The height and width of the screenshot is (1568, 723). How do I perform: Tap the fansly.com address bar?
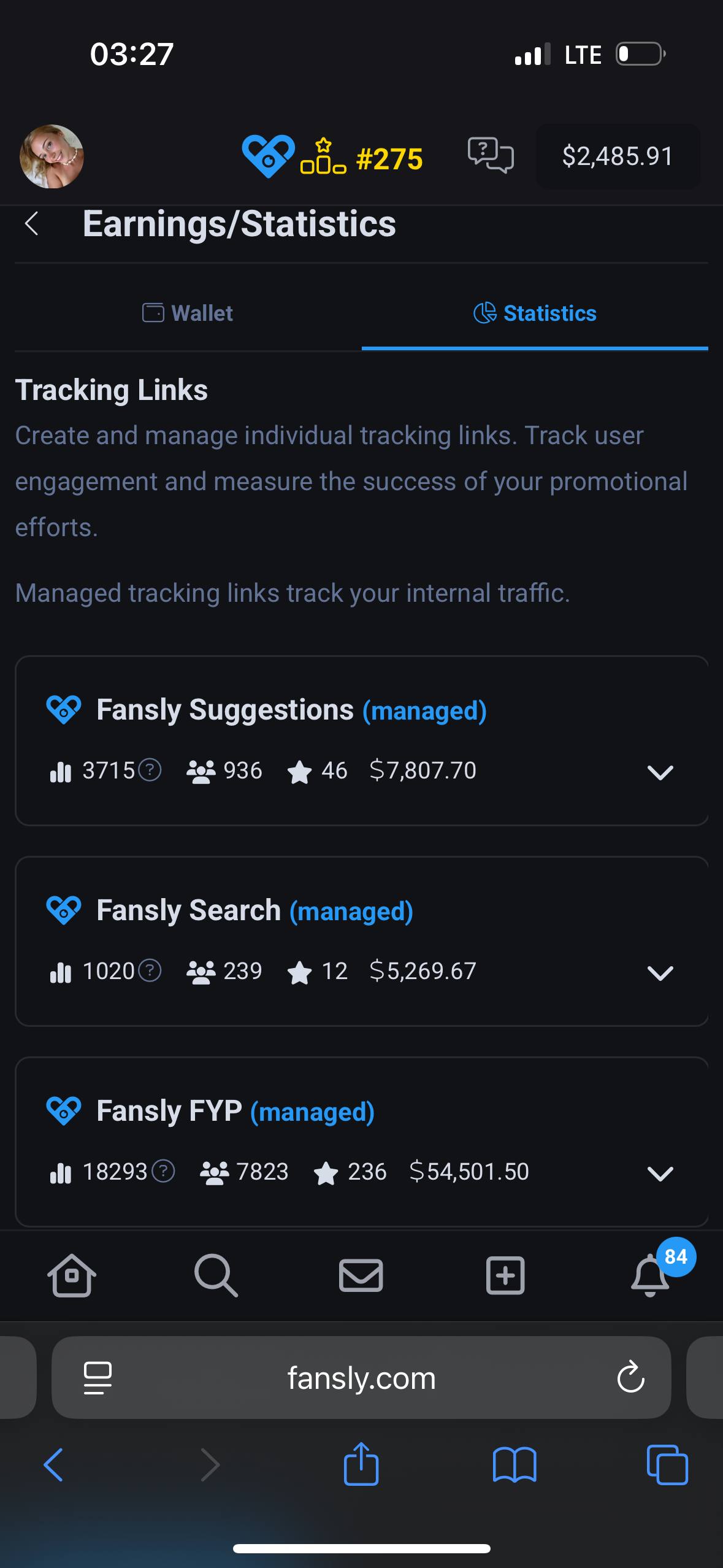pyautogui.click(x=361, y=1377)
